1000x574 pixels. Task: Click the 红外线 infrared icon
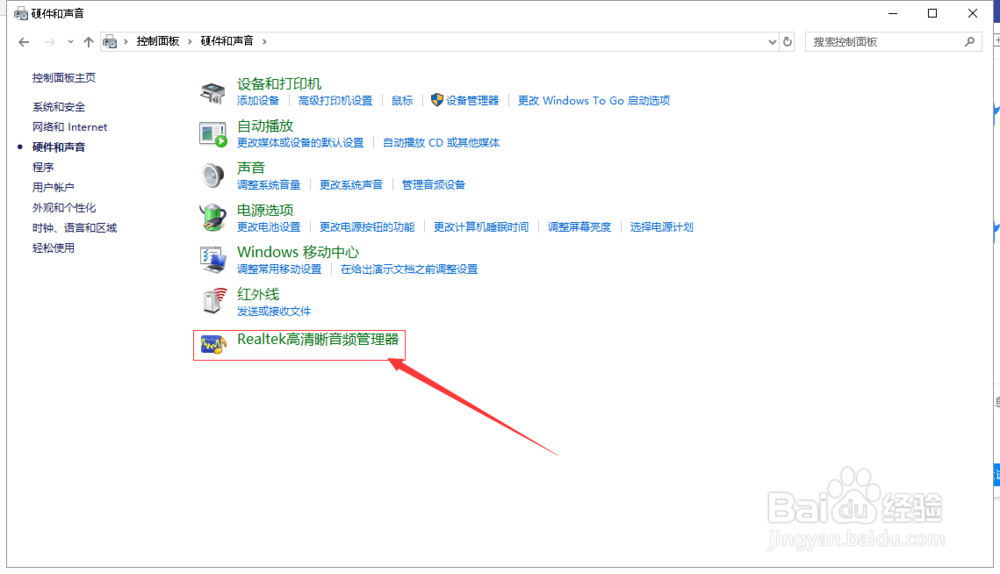pos(214,301)
